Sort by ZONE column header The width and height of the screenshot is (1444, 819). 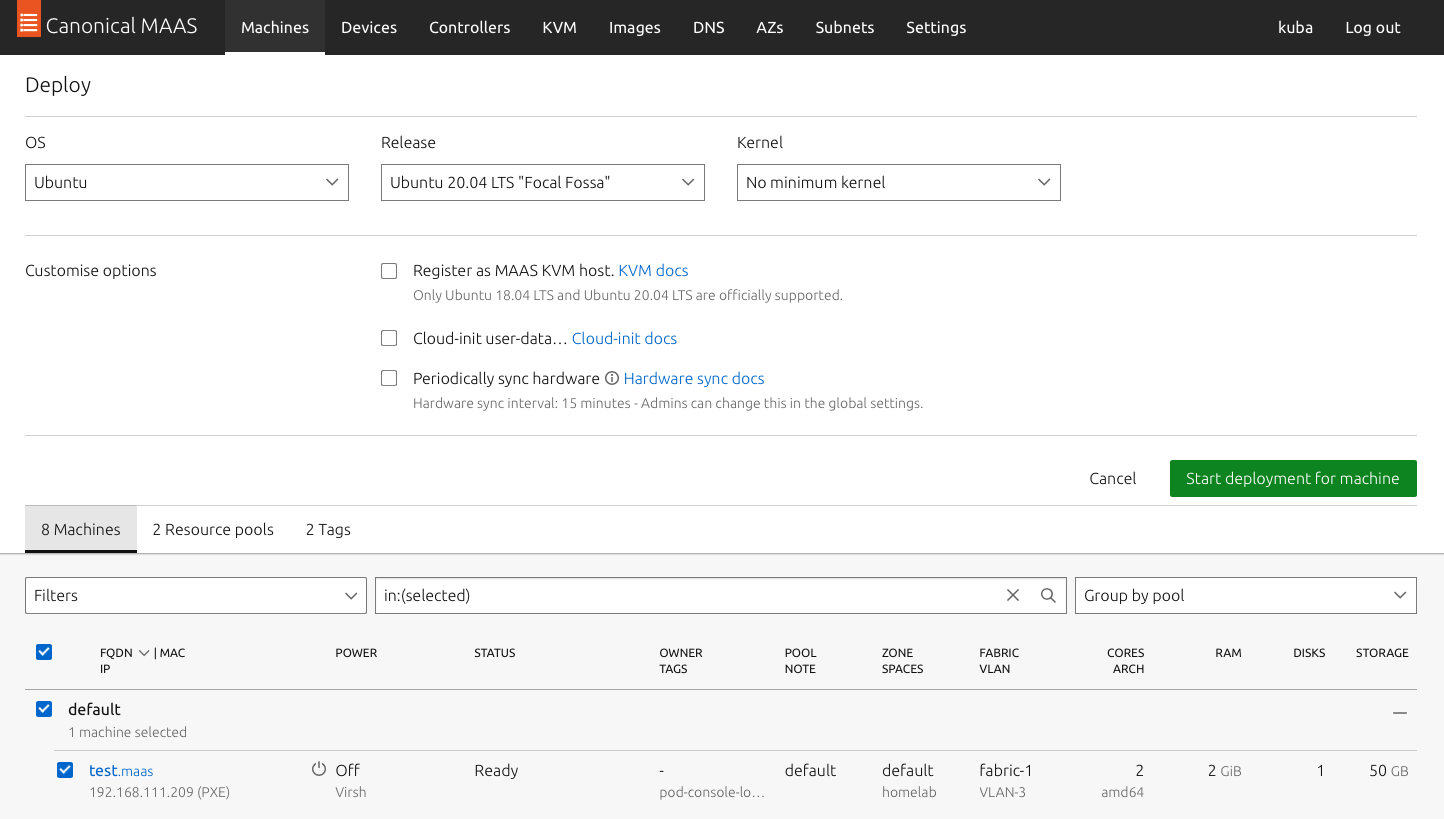(898, 653)
